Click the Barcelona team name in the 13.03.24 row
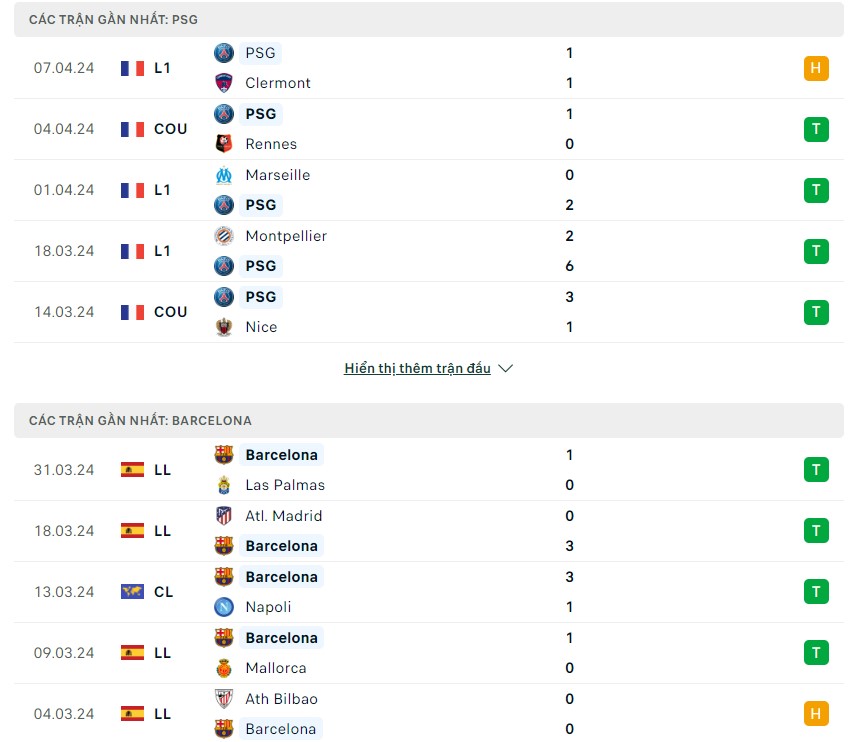This screenshot has height=742, width=857. [281, 577]
